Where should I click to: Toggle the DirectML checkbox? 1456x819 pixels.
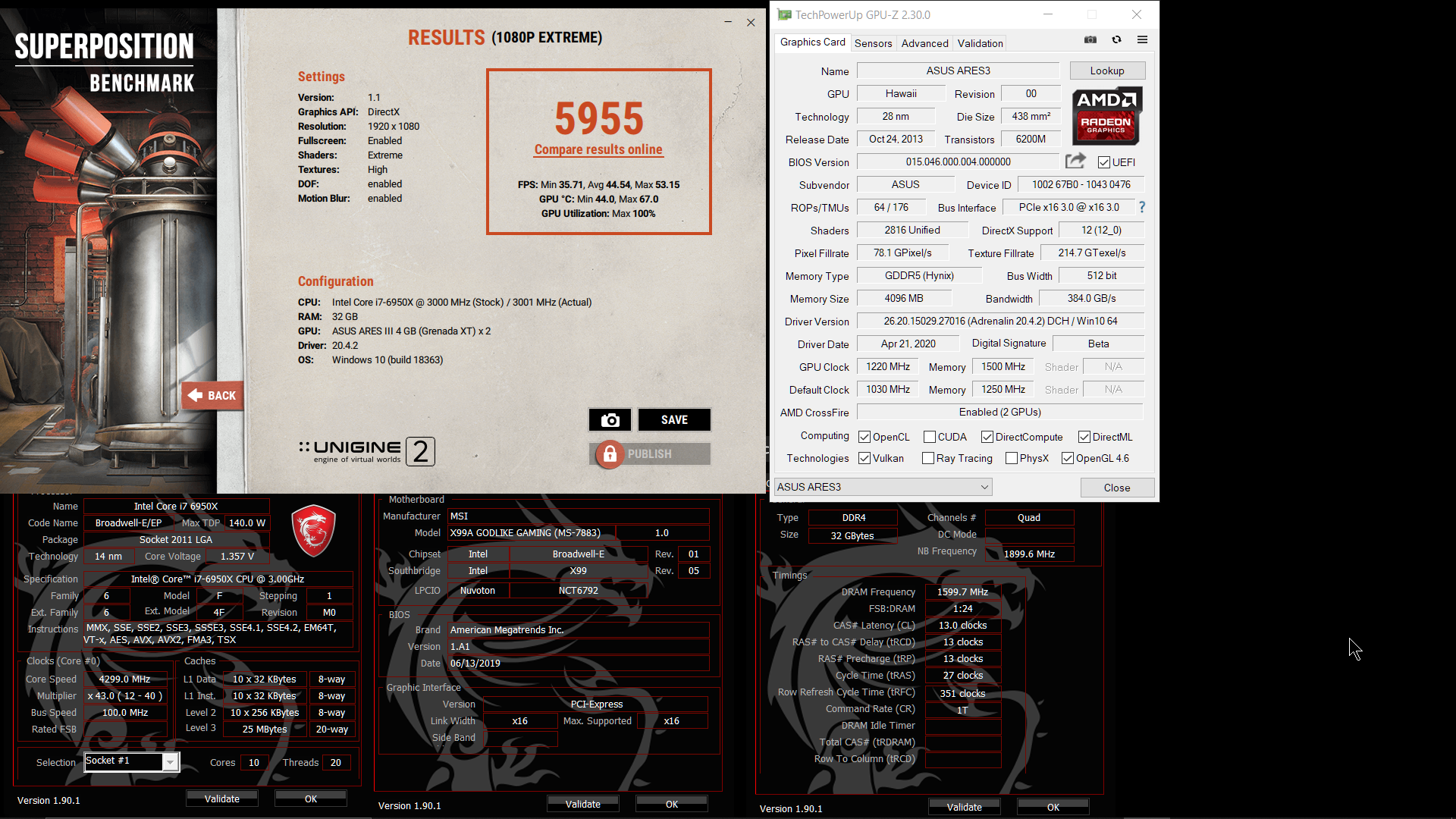point(1084,437)
